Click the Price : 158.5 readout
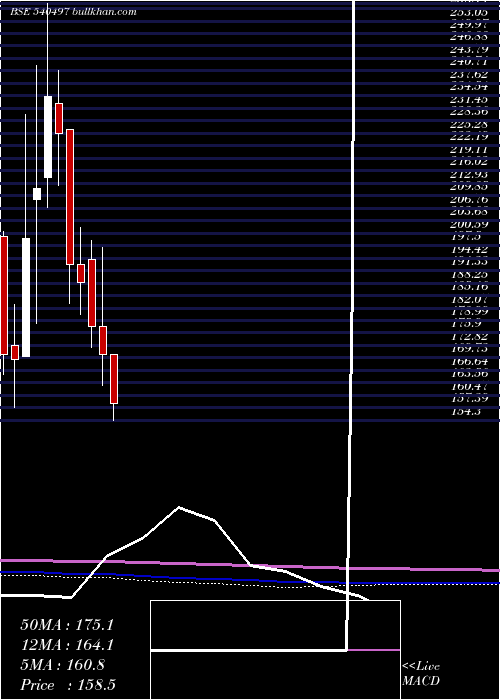This screenshot has width=500, height=700. point(68,685)
